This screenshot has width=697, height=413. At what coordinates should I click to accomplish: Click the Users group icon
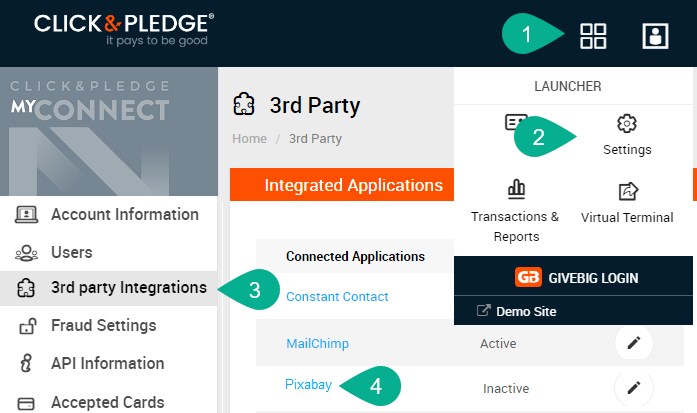click(26, 253)
